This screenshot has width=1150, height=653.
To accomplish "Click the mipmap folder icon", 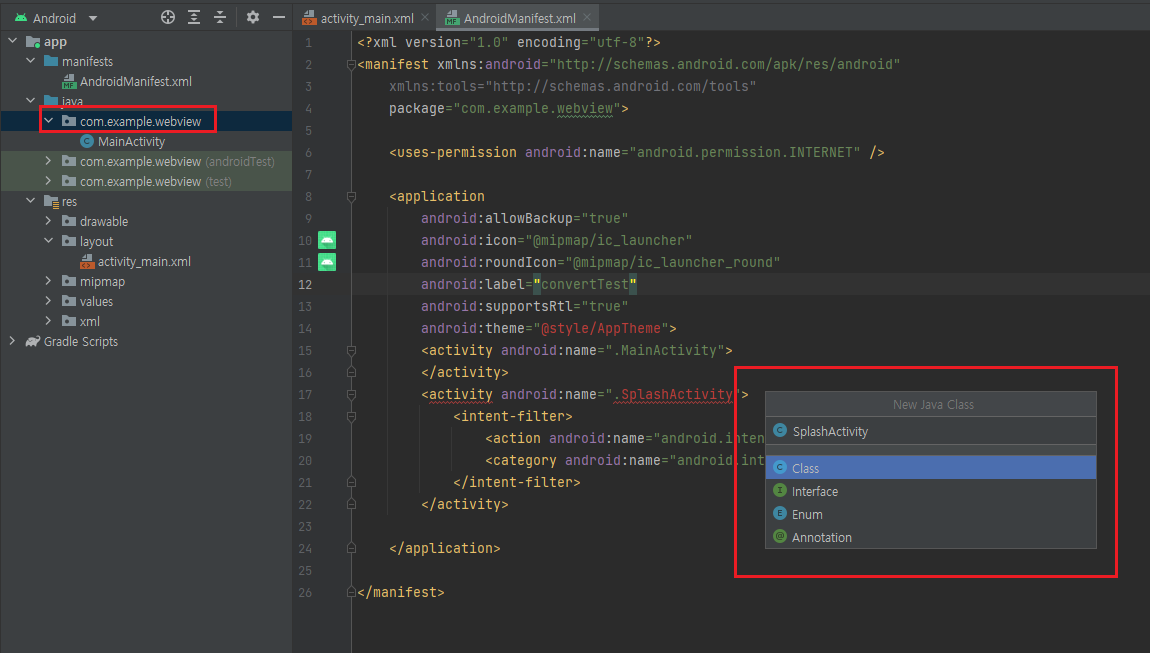I will [x=69, y=281].
